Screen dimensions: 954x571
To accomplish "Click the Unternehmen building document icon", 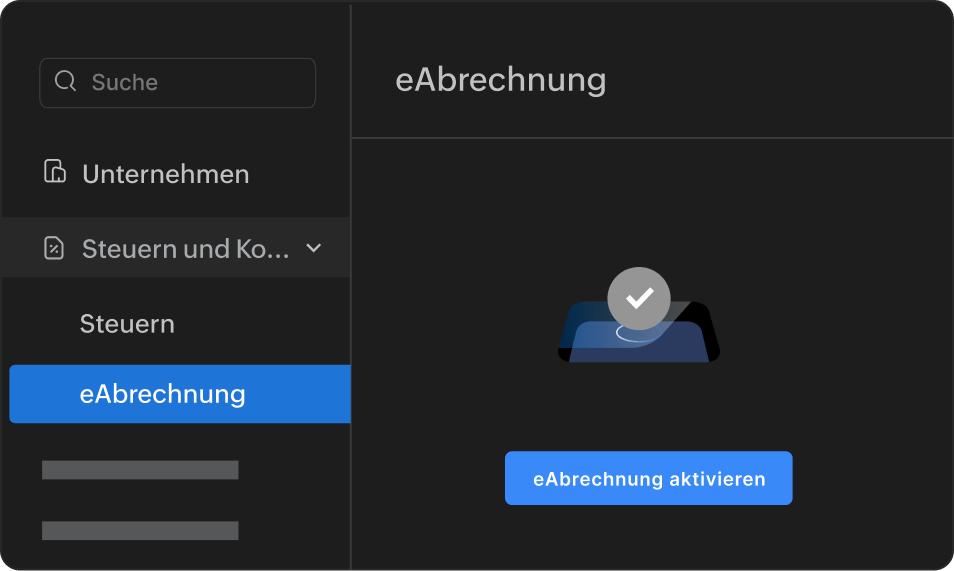I will click(55, 172).
